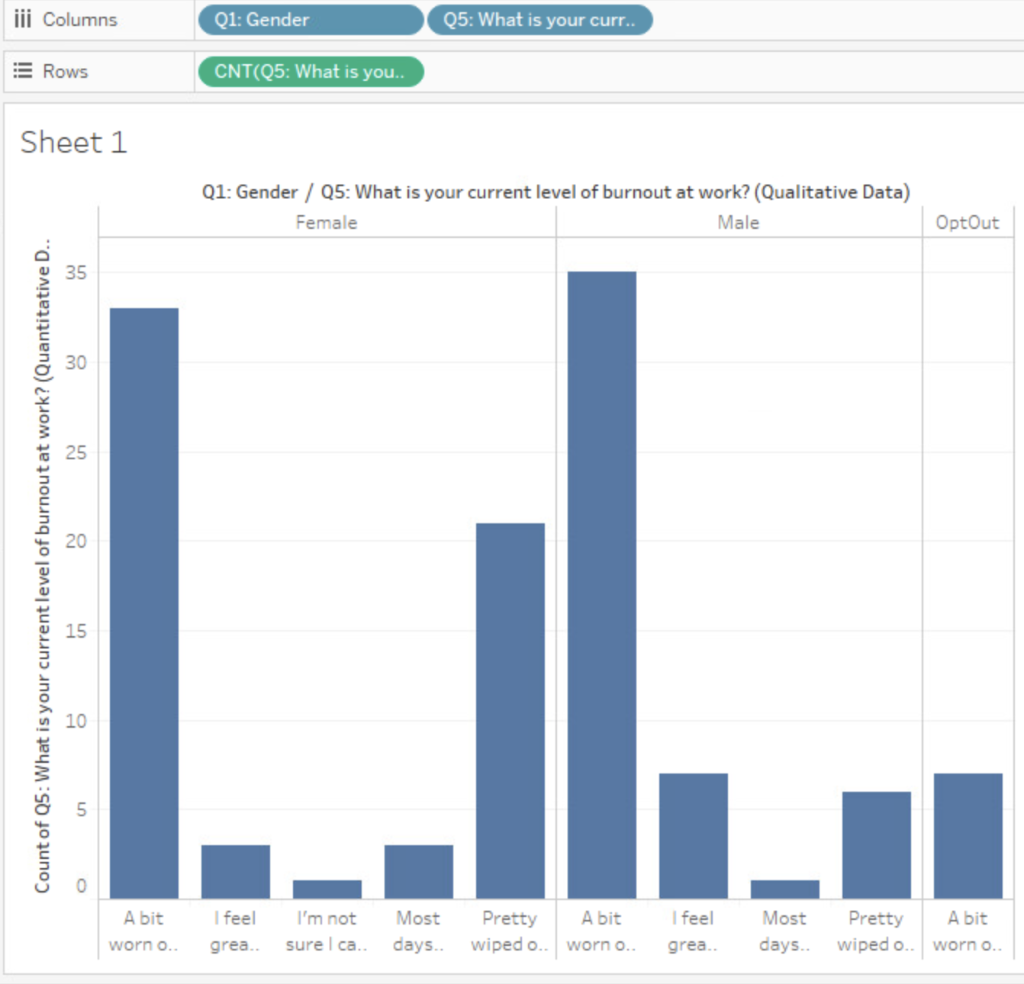
Task: Click the OptOut column header
Action: click(x=968, y=222)
